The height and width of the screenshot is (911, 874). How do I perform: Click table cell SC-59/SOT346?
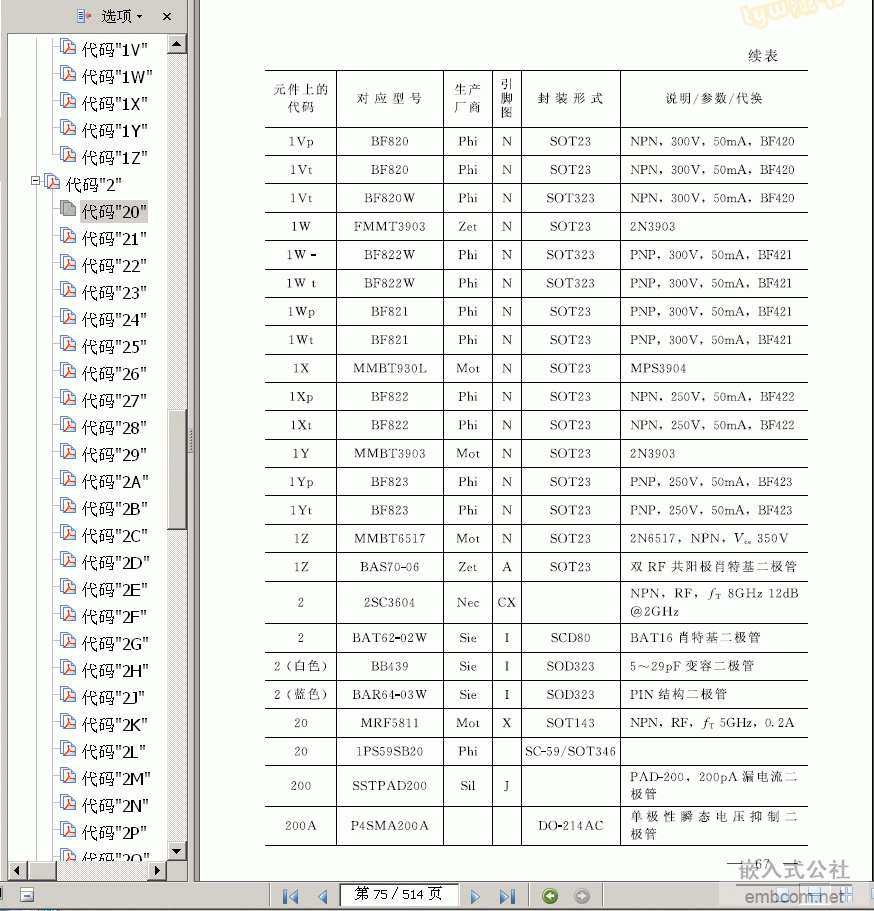(x=570, y=751)
